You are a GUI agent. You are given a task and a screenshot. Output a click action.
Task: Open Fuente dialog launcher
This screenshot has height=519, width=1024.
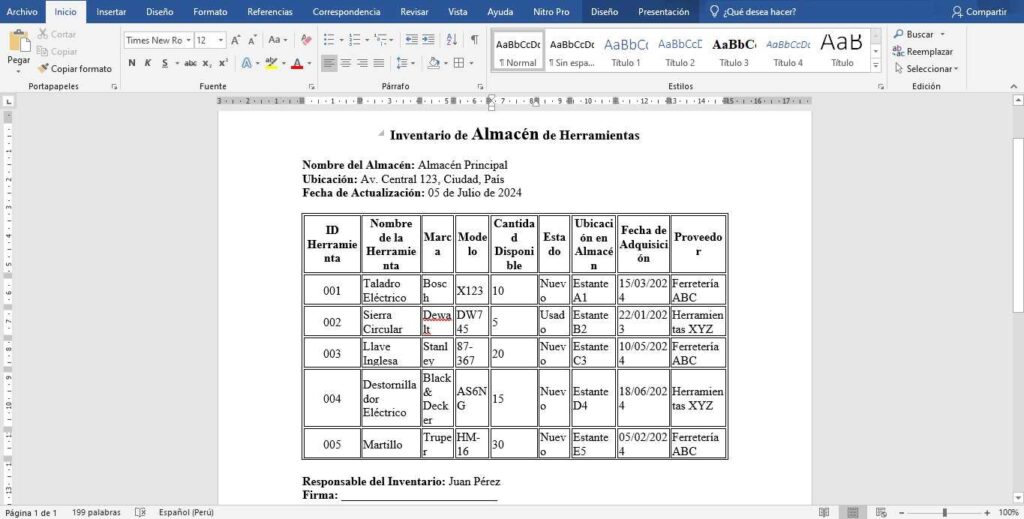[x=312, y=86]
